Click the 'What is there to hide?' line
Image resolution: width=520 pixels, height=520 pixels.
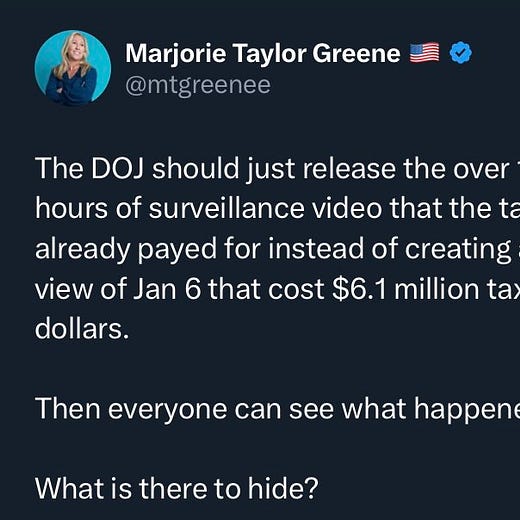tap(177, 489)
